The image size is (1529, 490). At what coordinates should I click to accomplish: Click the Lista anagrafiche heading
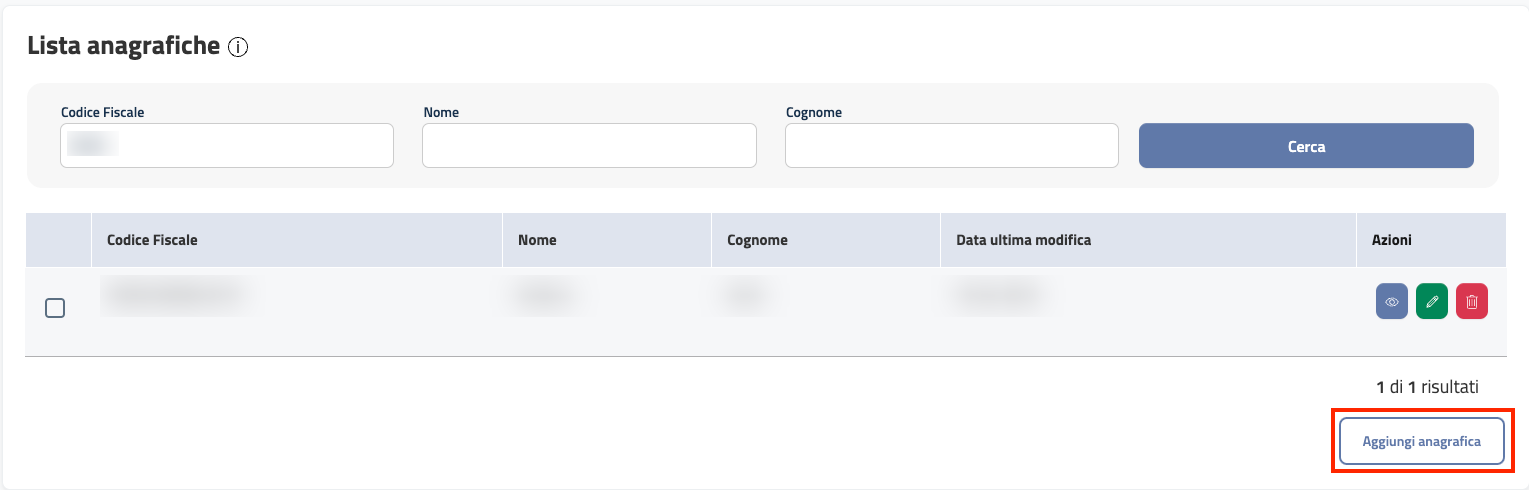pyautogui.click(x=123, y=46)
